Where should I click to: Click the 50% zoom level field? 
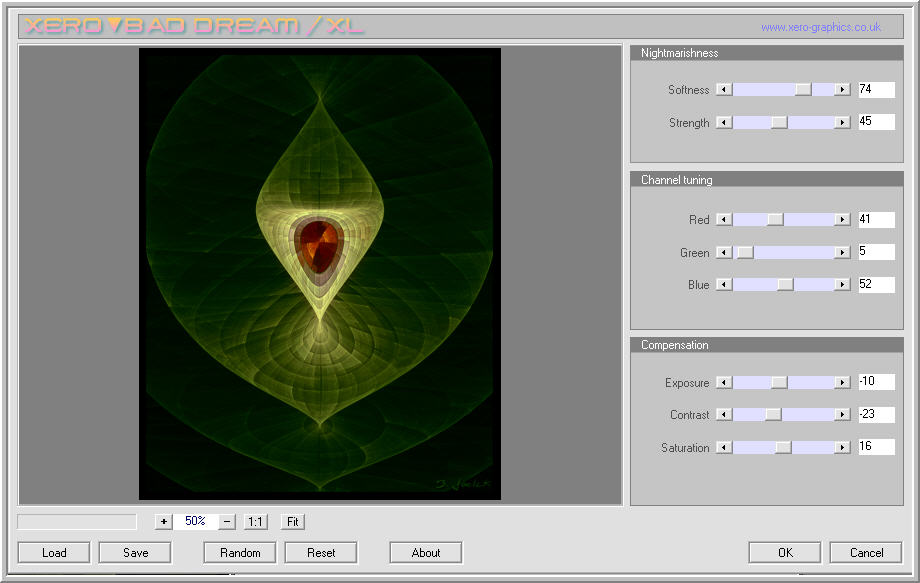click(195, 521)
